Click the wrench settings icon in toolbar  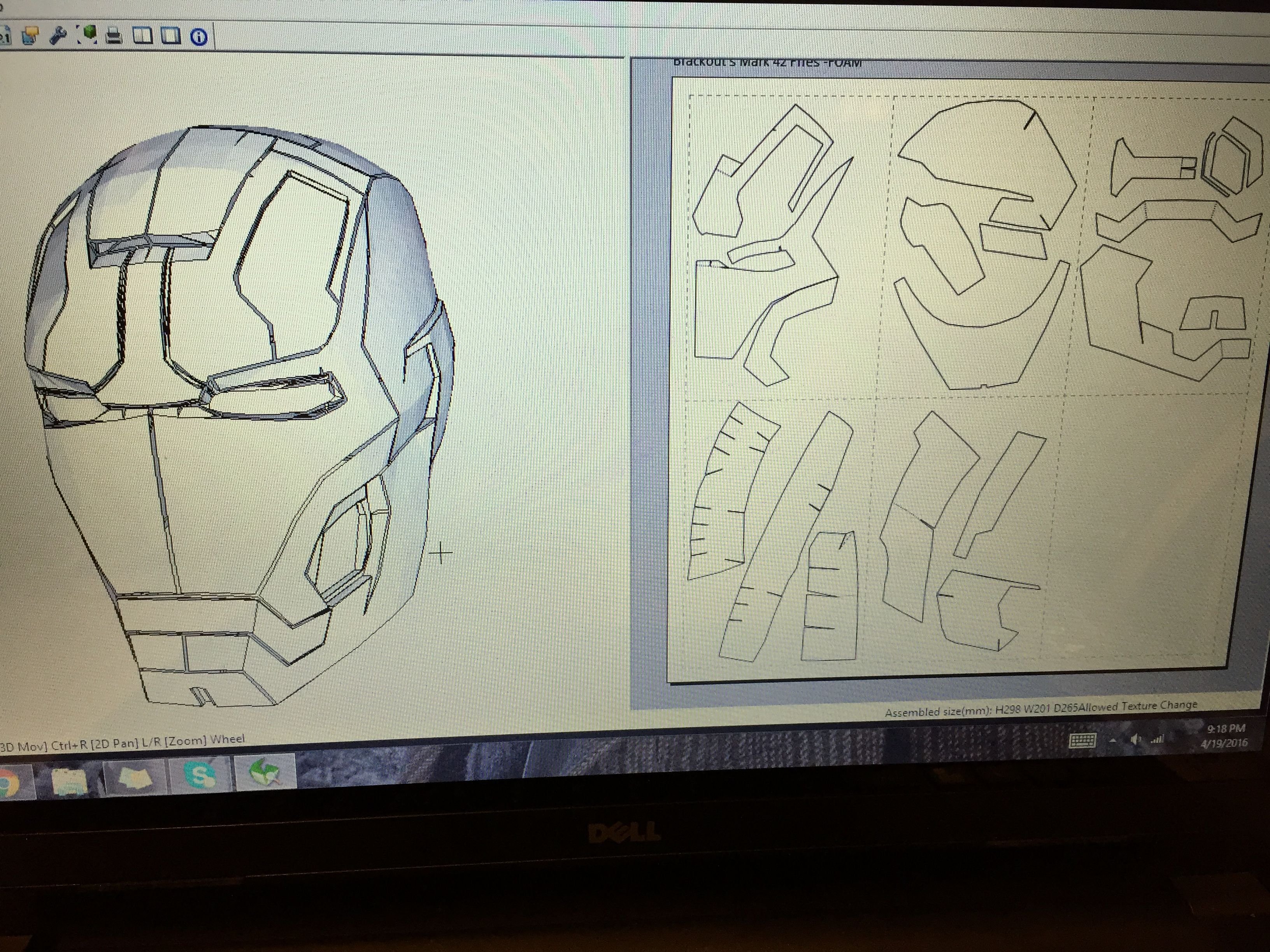(x=58, y=35)
